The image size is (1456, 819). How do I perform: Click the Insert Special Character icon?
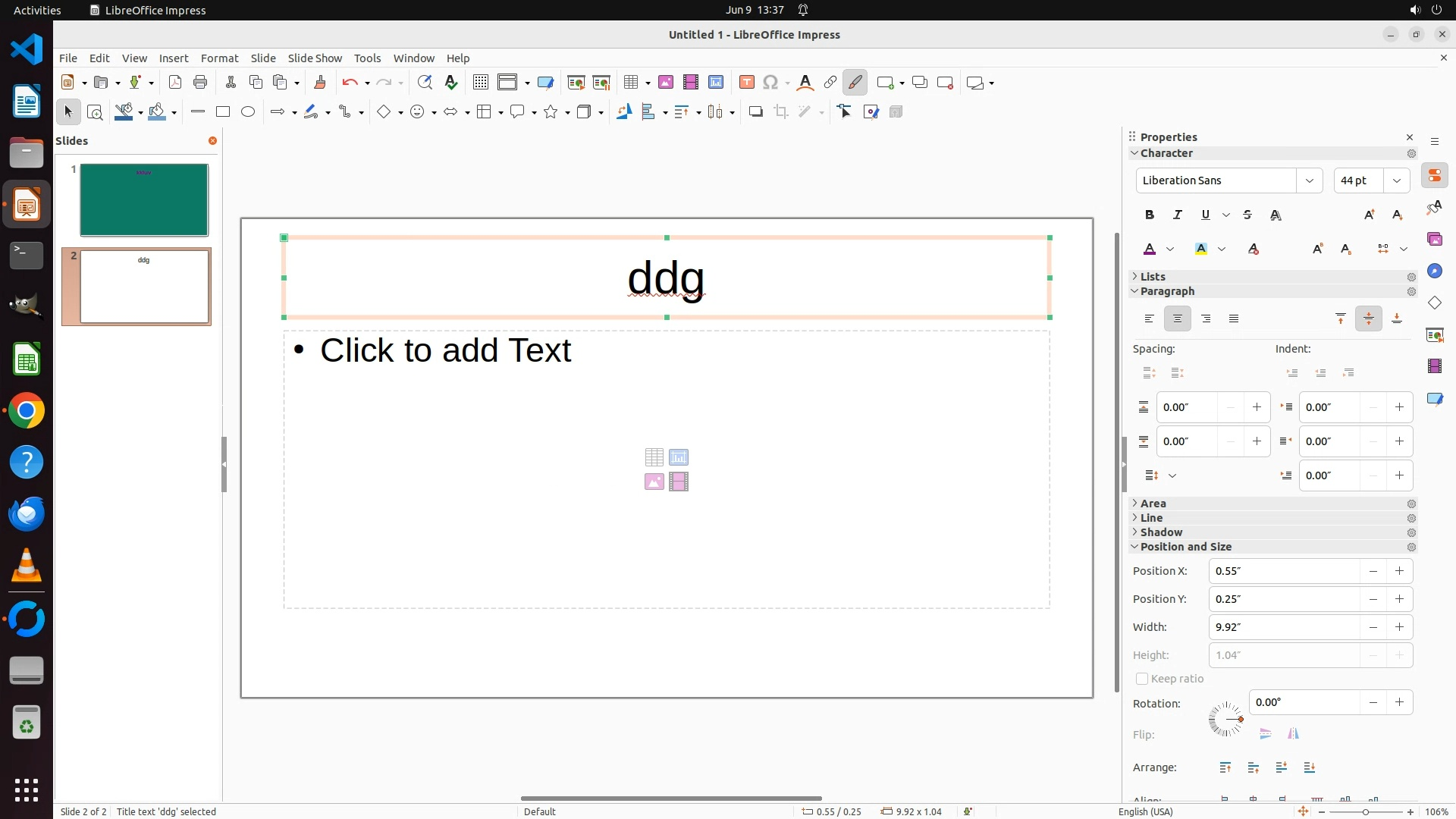[770, 83]
